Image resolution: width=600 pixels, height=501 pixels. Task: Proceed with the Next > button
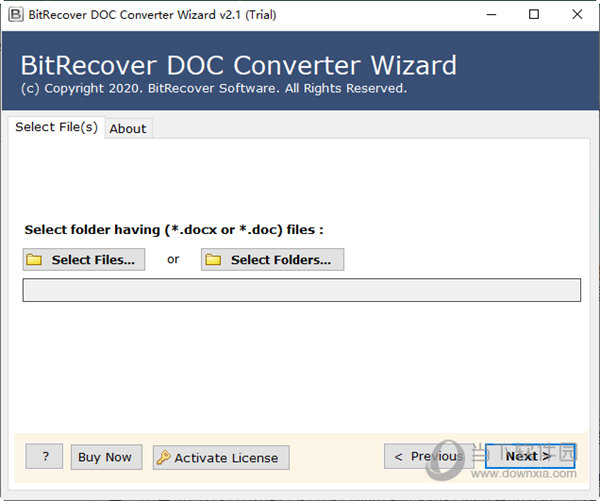530,456
